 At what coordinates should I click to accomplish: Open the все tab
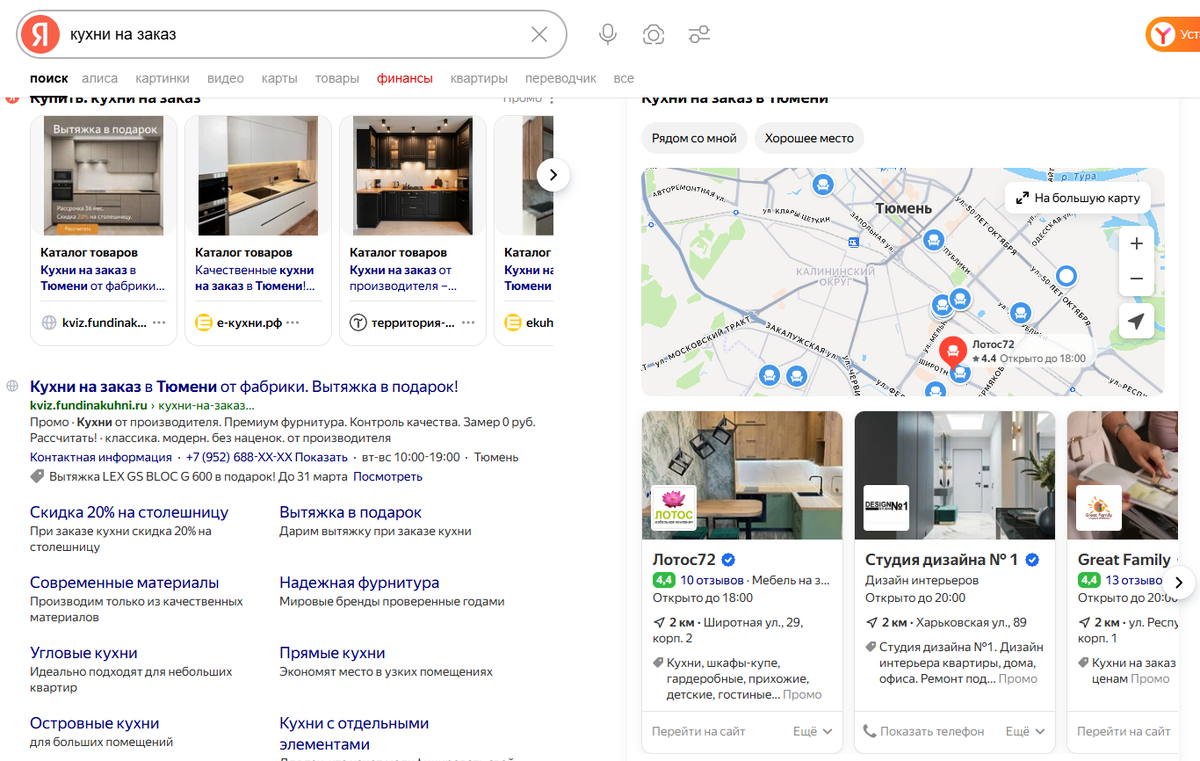click(x=624, y=78)
